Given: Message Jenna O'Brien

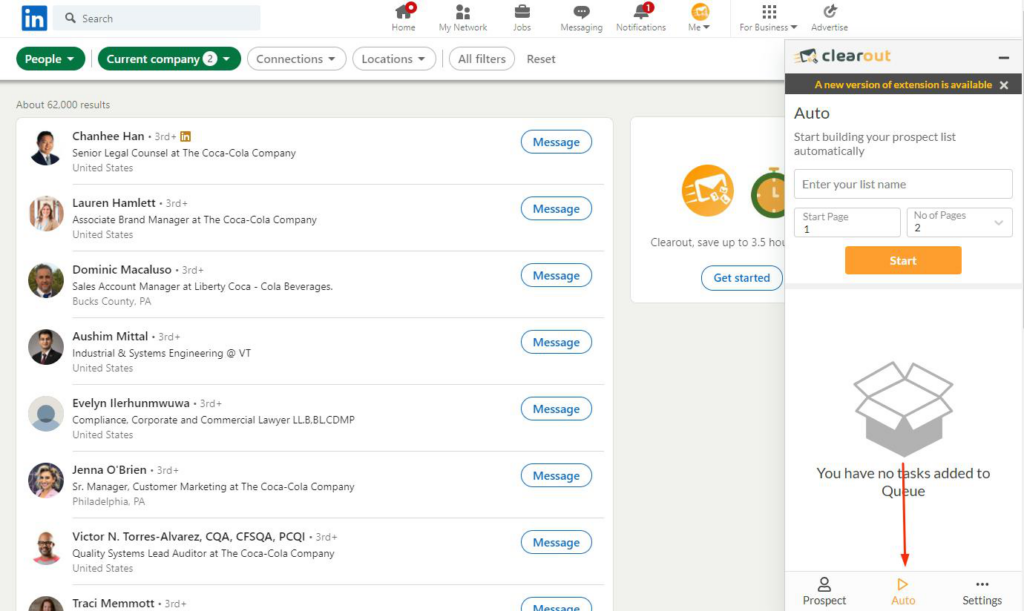Looking at the screenshot, I should pos(556,476).
